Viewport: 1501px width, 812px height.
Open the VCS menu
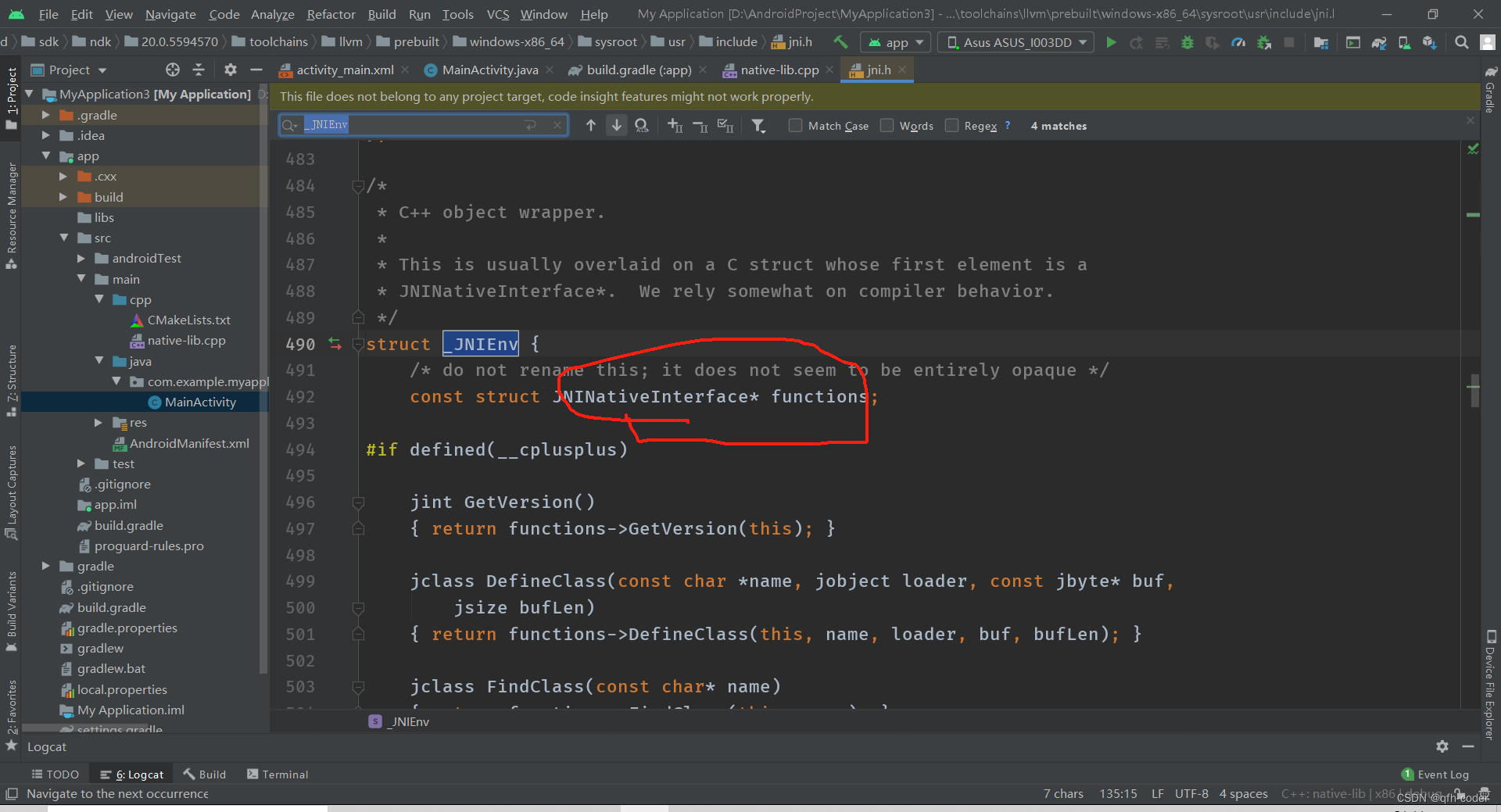(x=498, y=14)
